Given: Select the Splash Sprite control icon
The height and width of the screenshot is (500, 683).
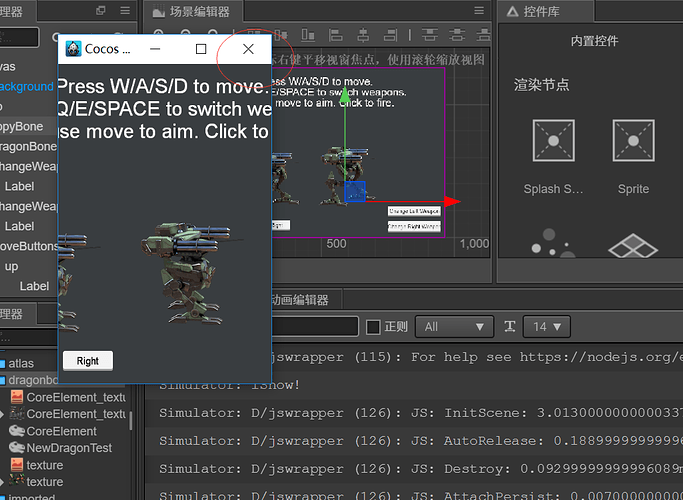Looking at the screenshot, I should tap(554, 141).
